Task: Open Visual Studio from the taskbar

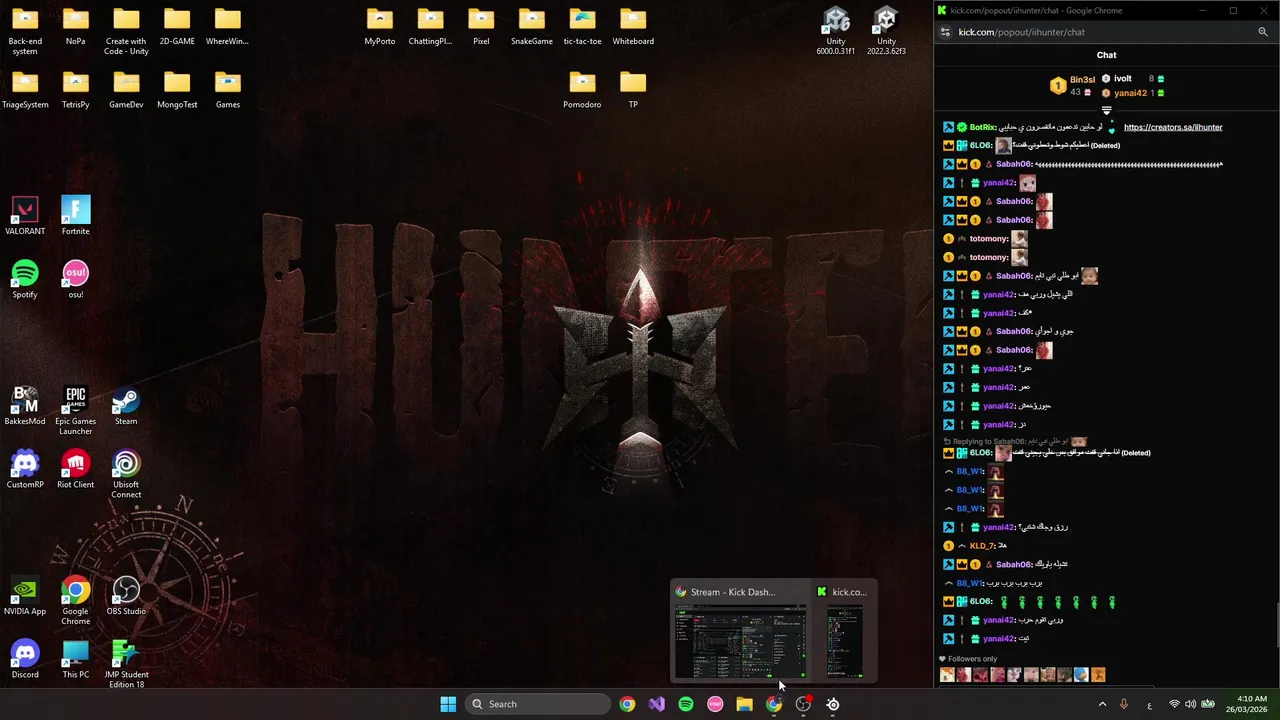Action: (x=656, y=704)
